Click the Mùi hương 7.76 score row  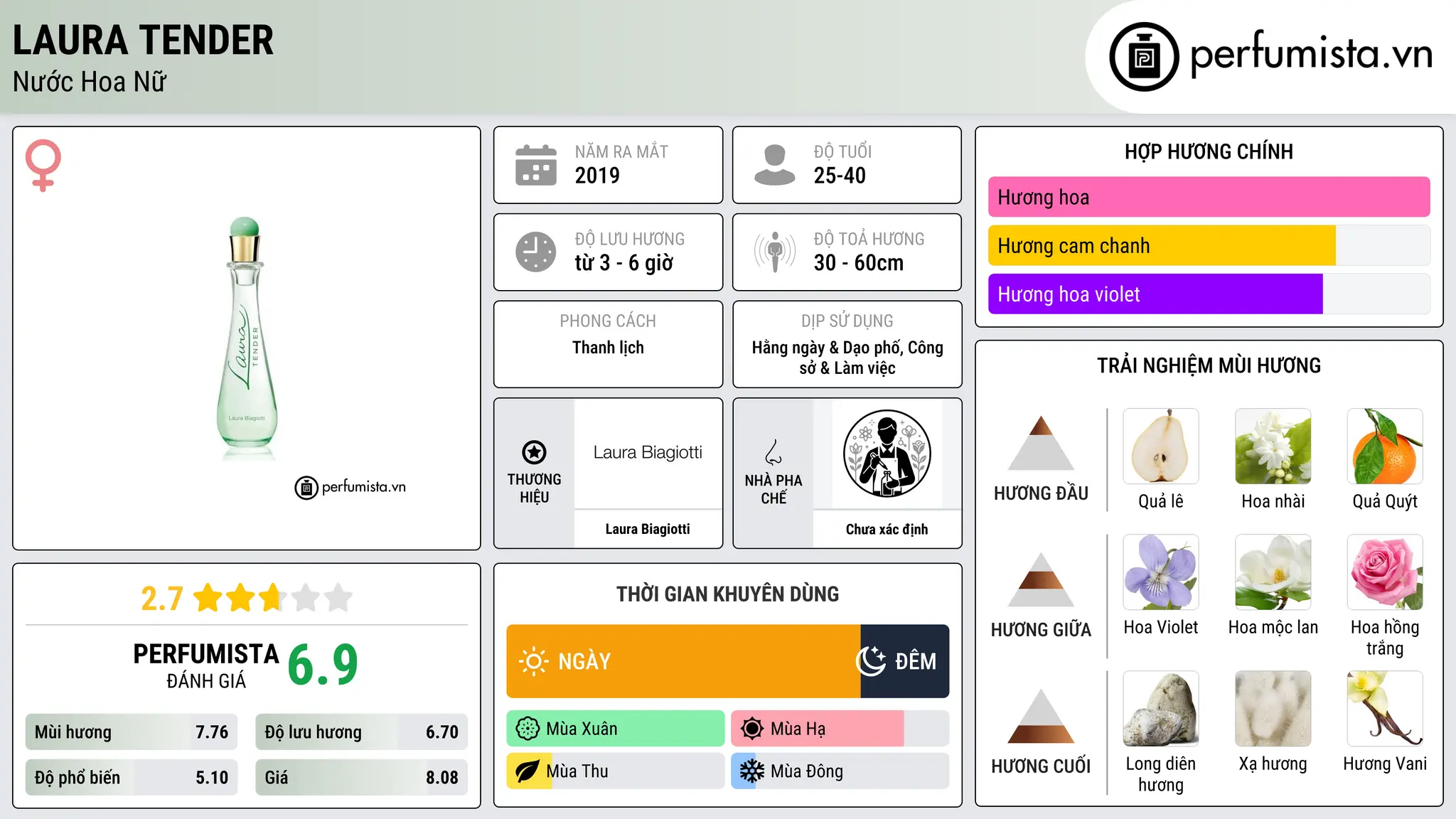coord(132,732)
